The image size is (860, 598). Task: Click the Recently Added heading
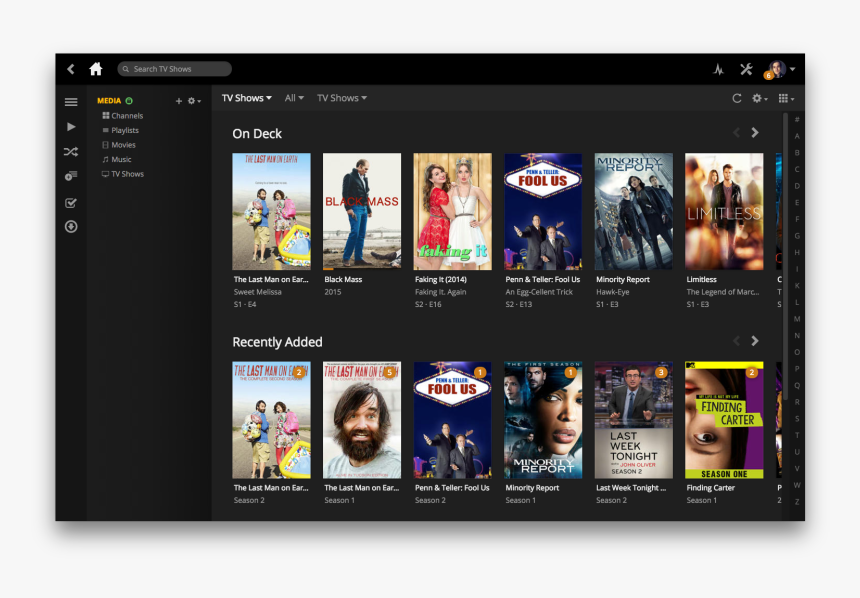(277, 342)
